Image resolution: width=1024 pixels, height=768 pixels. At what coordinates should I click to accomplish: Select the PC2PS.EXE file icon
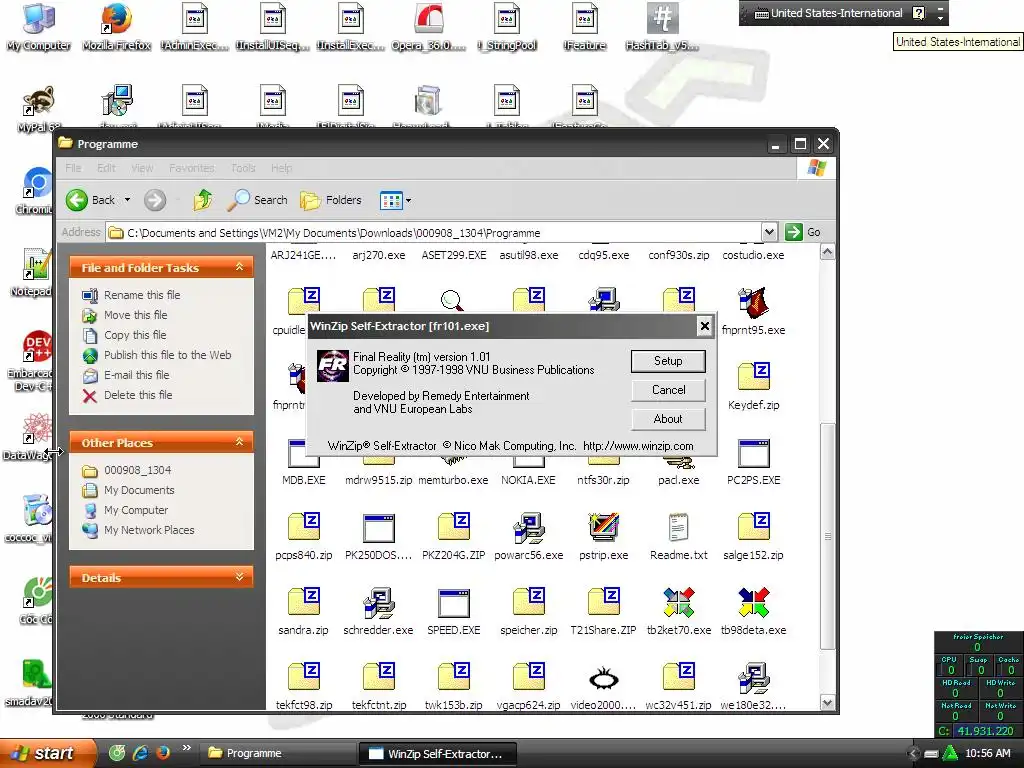pyautogui.click(x=754, y=453)
